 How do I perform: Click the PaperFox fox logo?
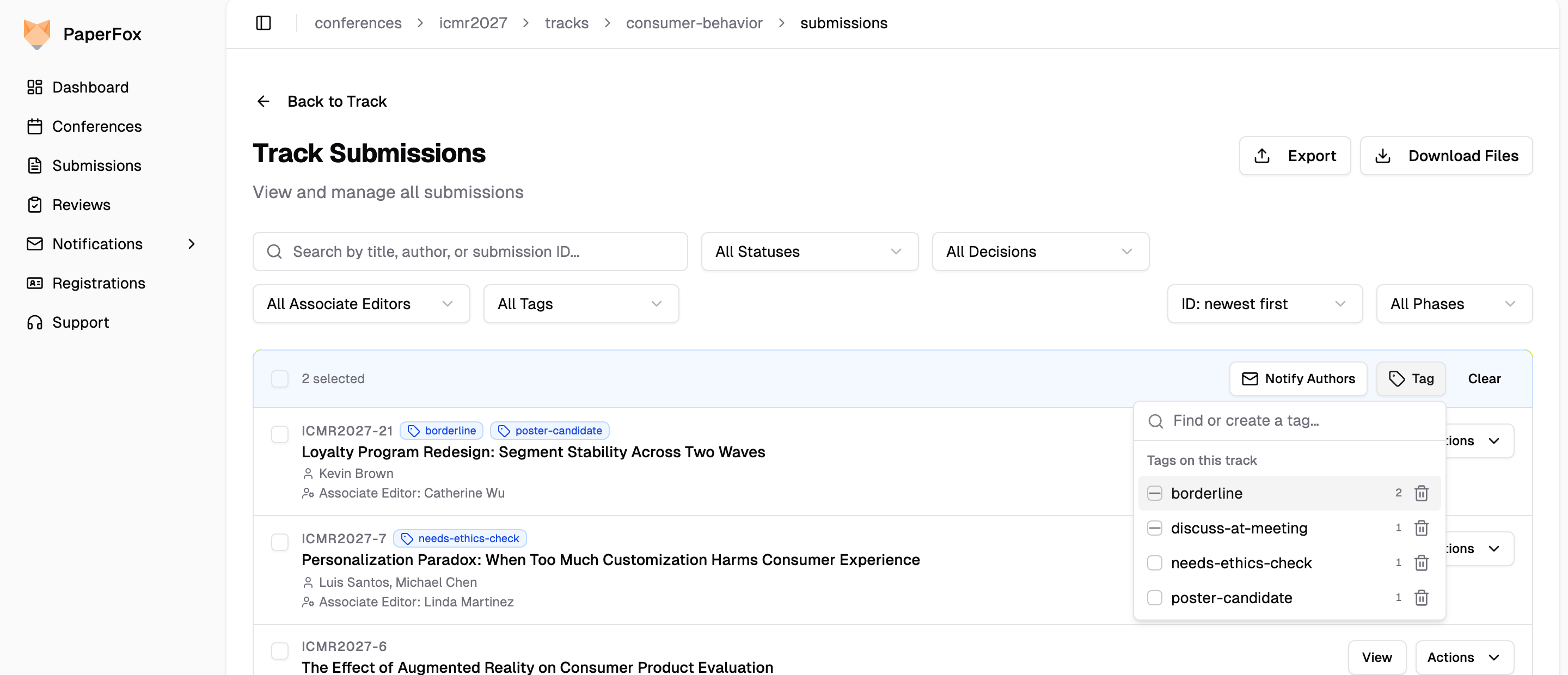click(36, 34)
